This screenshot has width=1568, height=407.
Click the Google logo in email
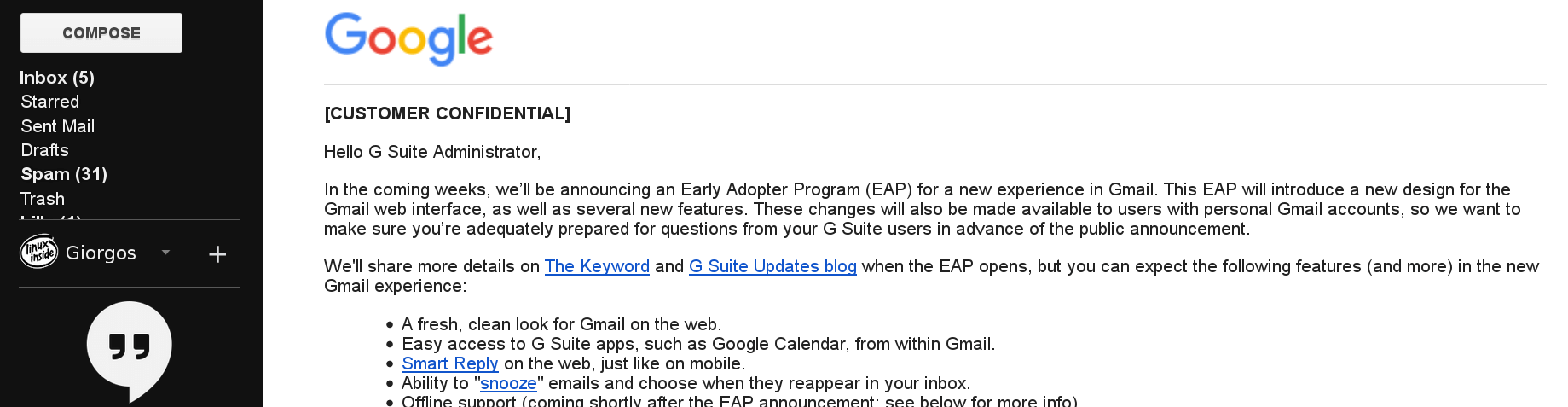tap(408, 38)
